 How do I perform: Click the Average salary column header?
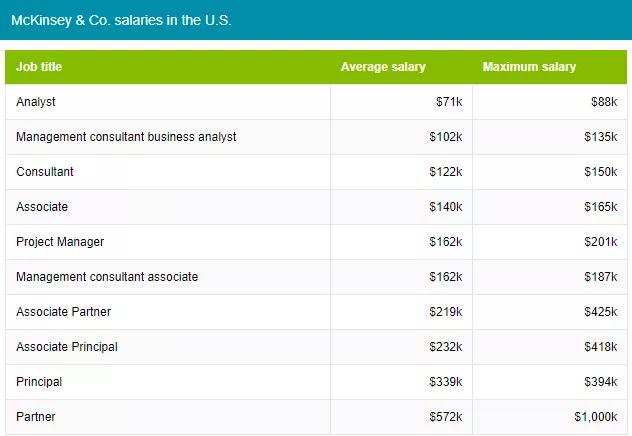point(383,67)
